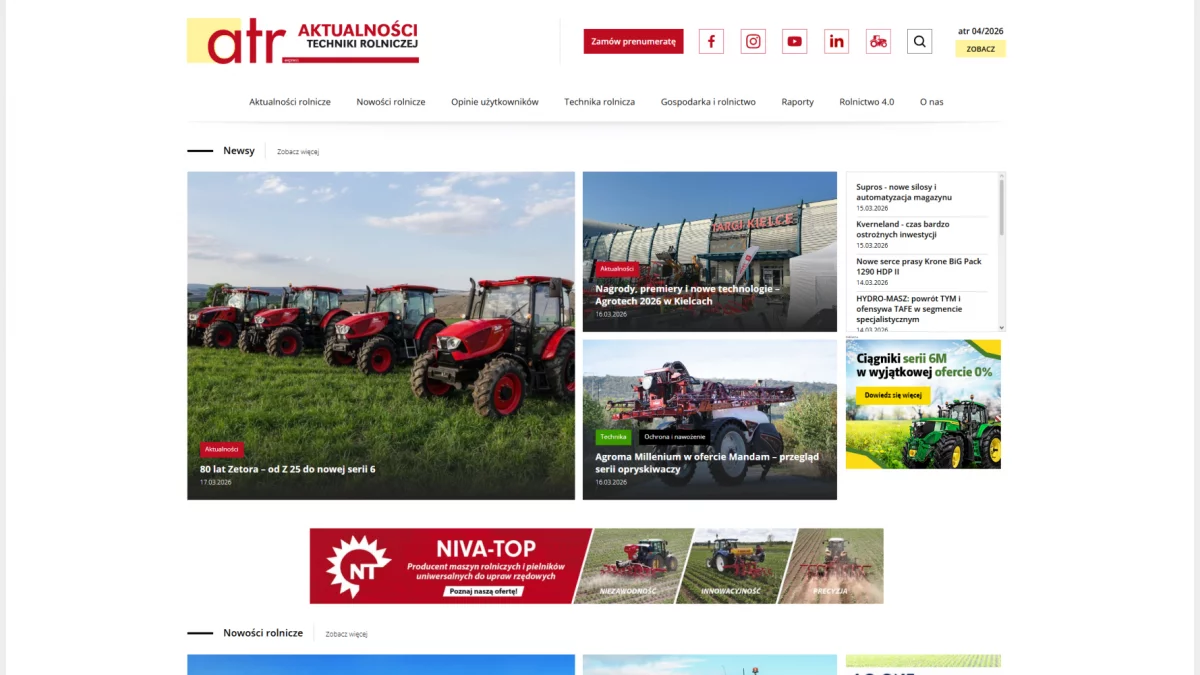Click the NT sun logo on NIVA-TOP banner
1200x675 pixels.
359,565
